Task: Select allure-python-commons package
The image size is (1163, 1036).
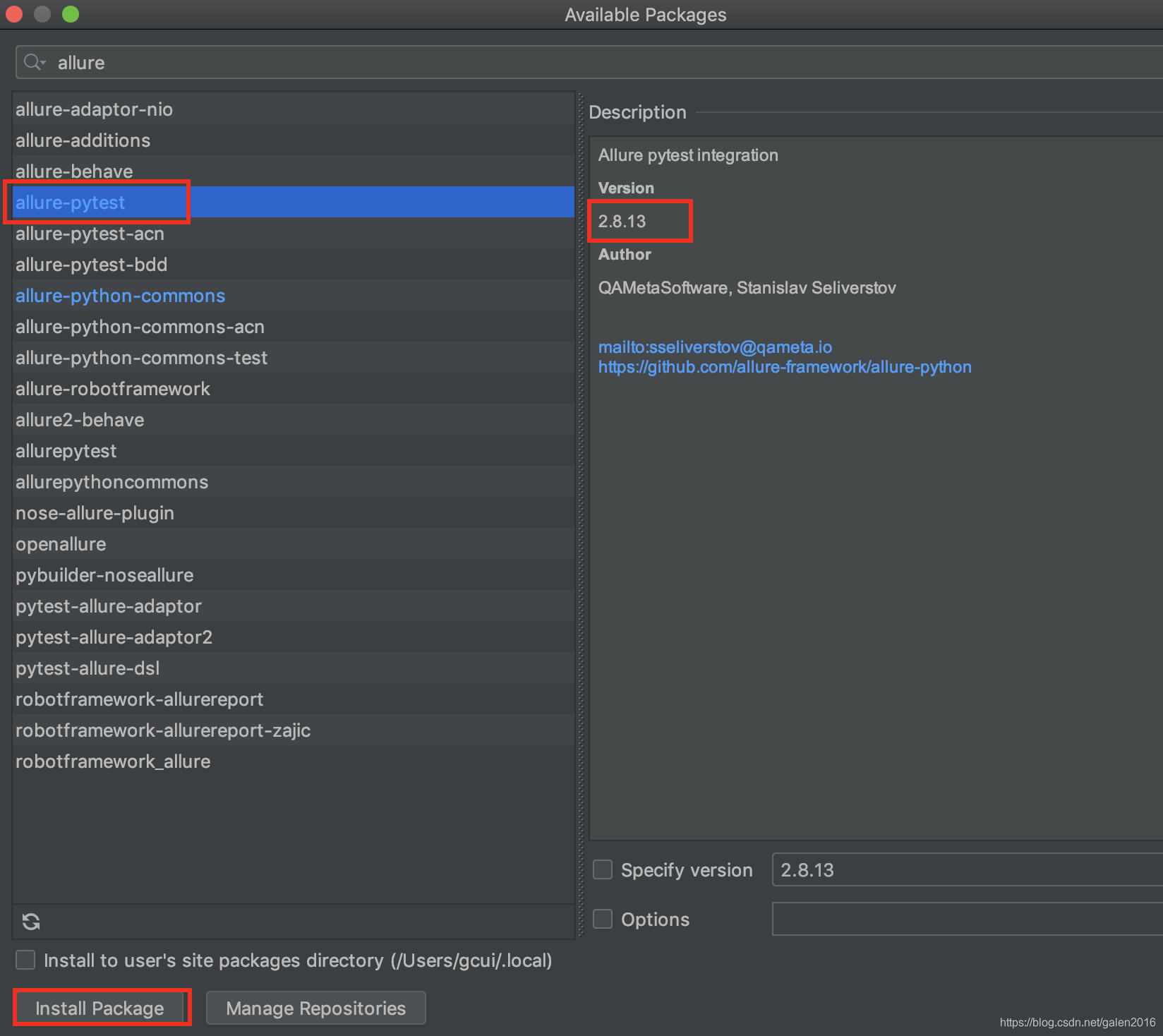Action: point(294,296)
